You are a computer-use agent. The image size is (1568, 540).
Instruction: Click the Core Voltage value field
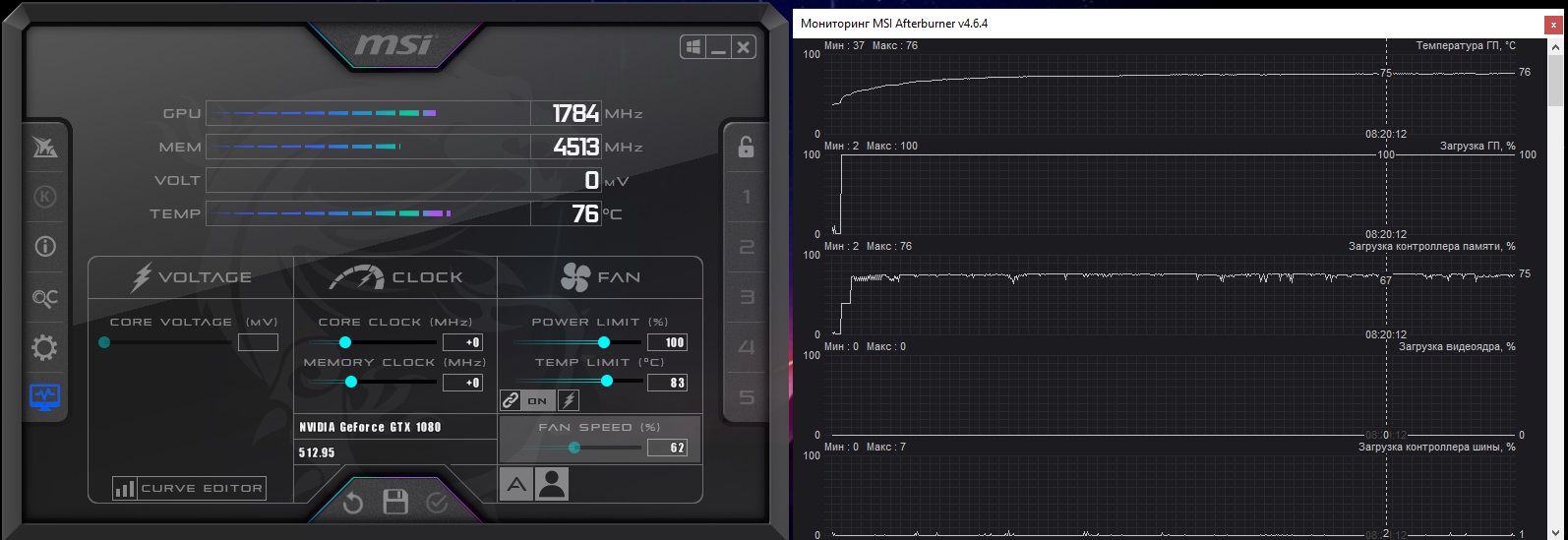tap(258, 342)
